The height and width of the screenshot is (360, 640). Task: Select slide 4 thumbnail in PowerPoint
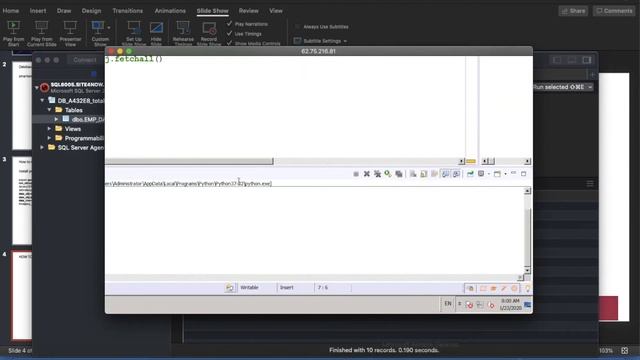[22, 296]
